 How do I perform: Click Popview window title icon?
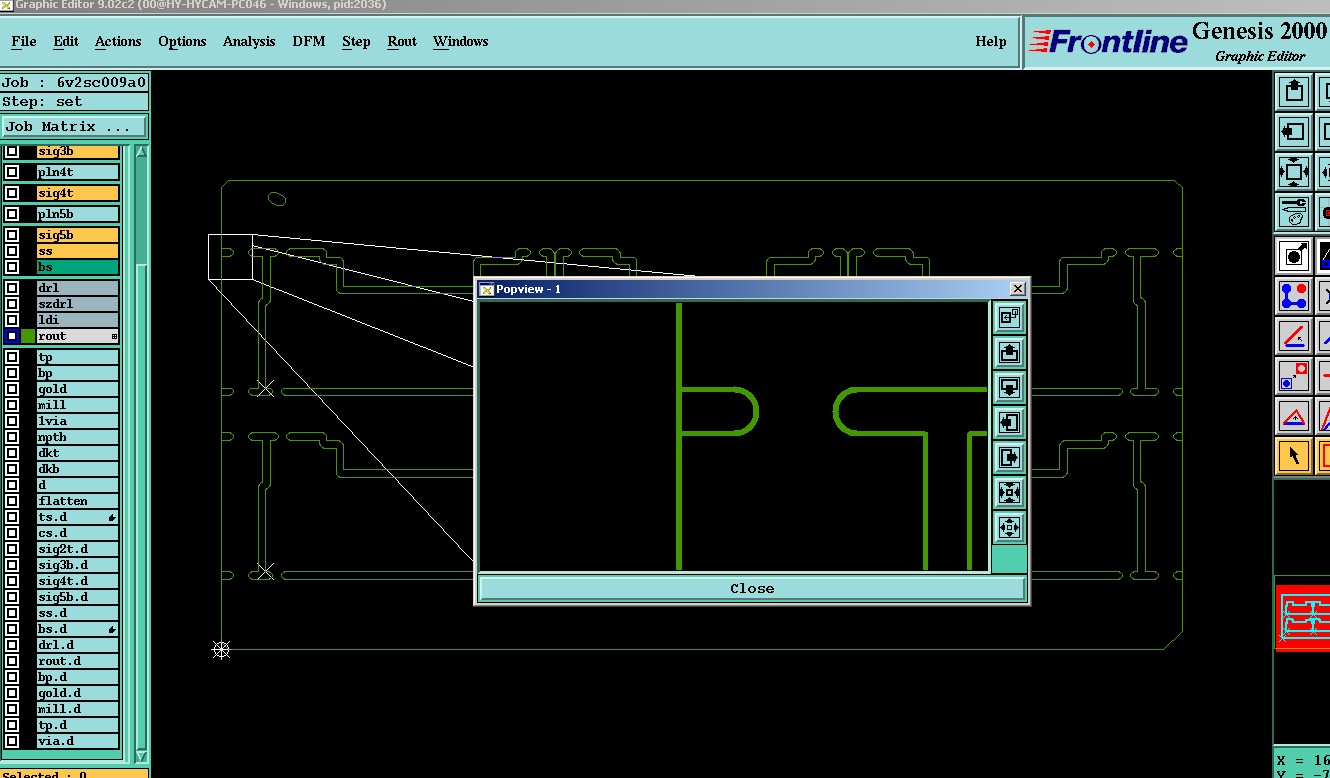pos(487,289)
